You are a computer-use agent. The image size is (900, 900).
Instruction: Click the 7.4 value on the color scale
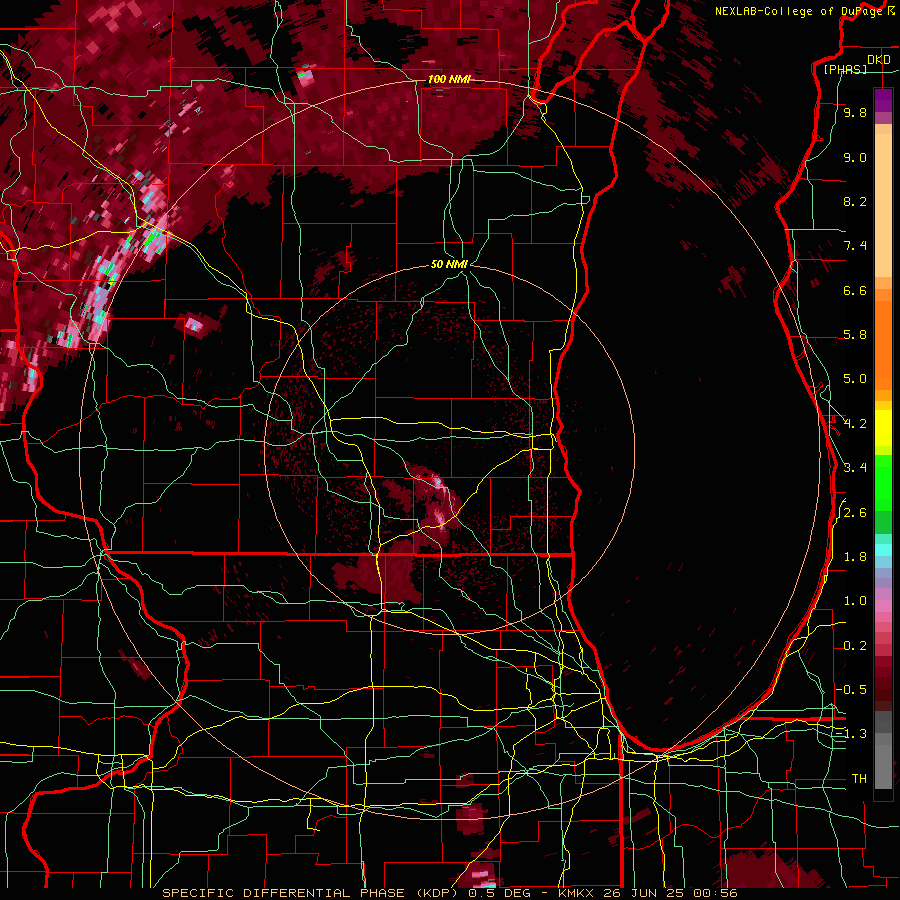pyautogui.click(x=855, y=246)
